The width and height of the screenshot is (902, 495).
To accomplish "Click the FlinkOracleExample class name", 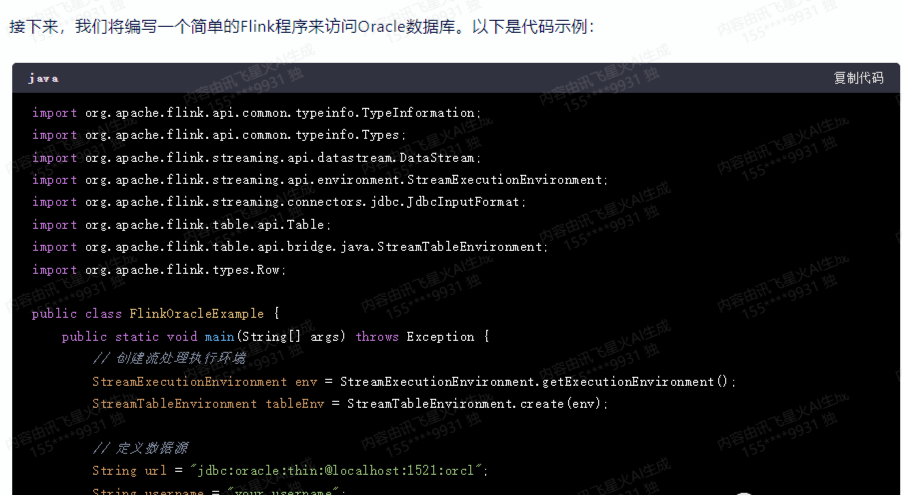I will click(196, 314).
